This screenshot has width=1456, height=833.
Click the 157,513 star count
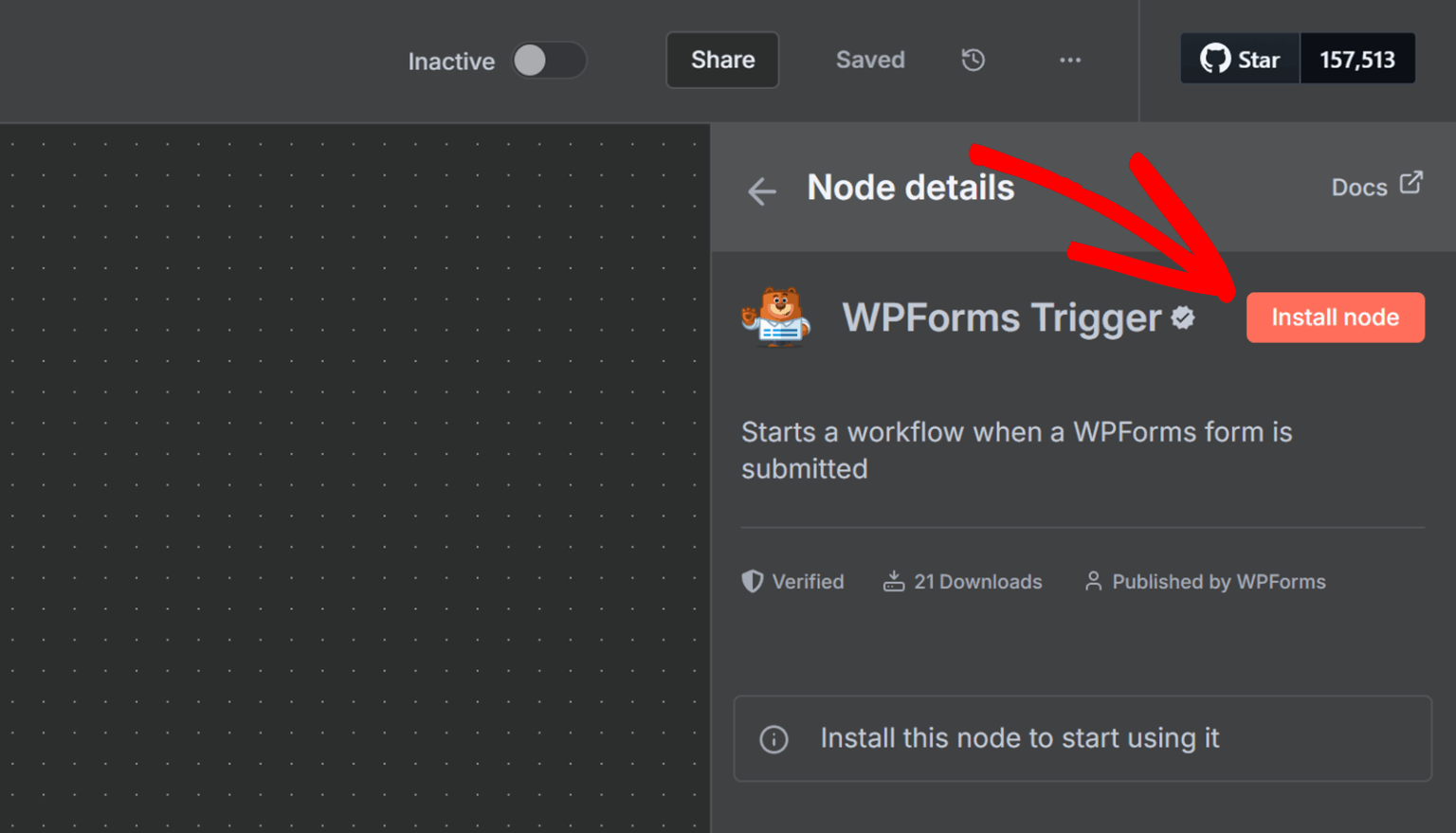point(1357,58)
